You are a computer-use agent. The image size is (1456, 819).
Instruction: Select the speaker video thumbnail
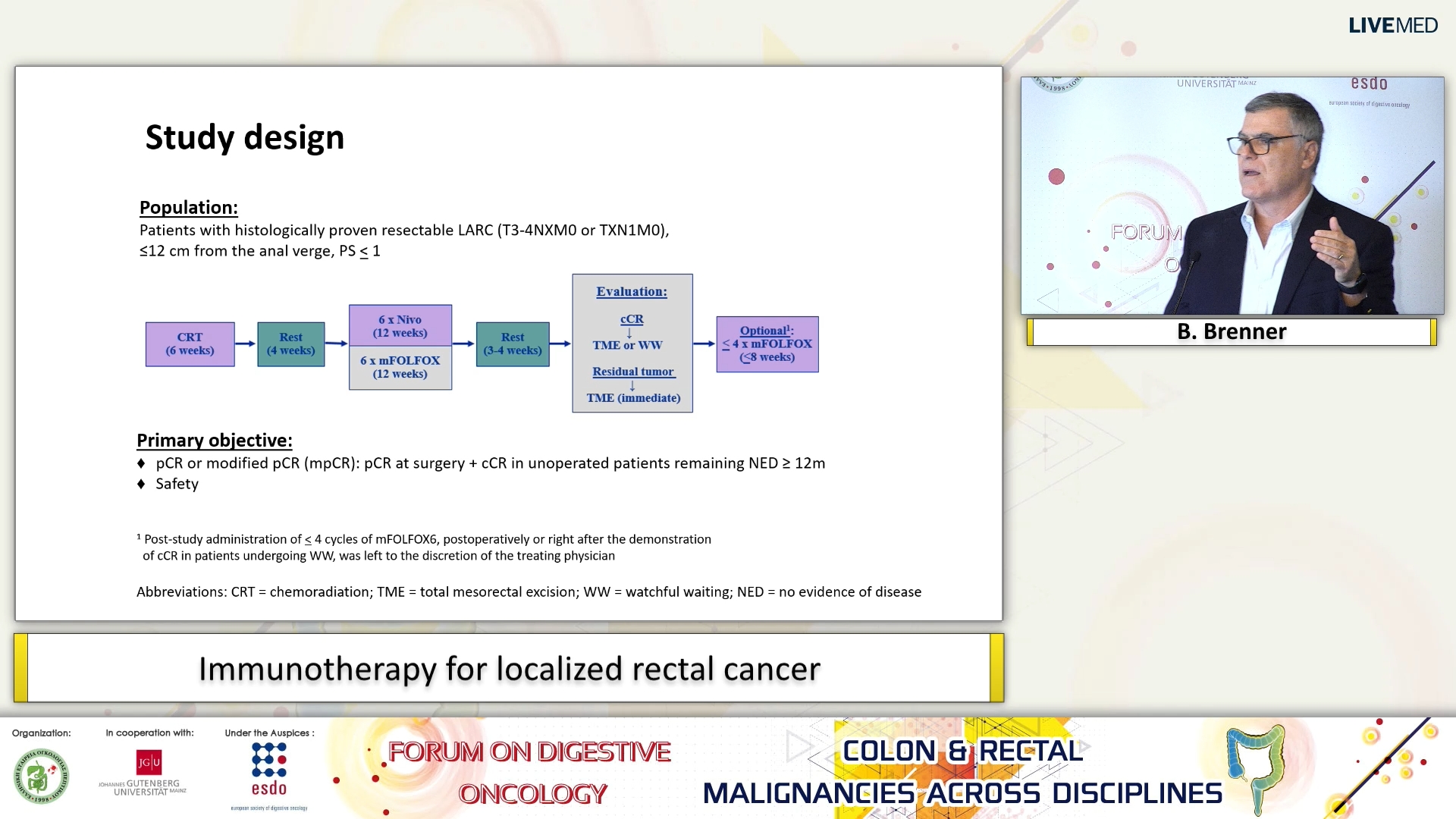(1232, 196)
